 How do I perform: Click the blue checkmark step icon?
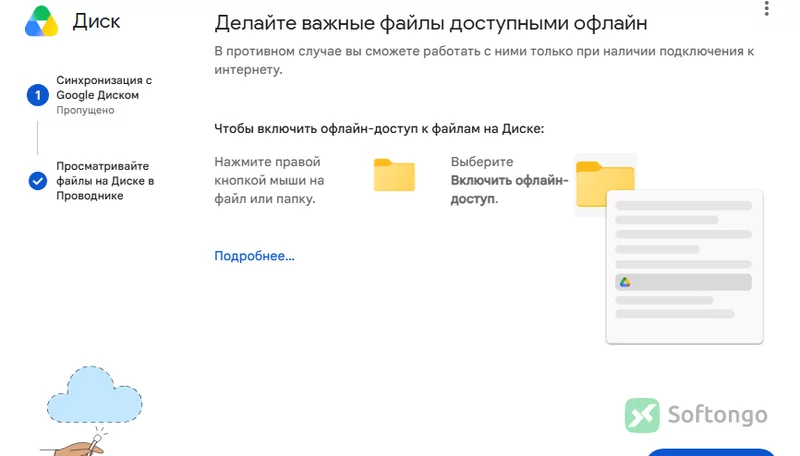click(38, 181)
